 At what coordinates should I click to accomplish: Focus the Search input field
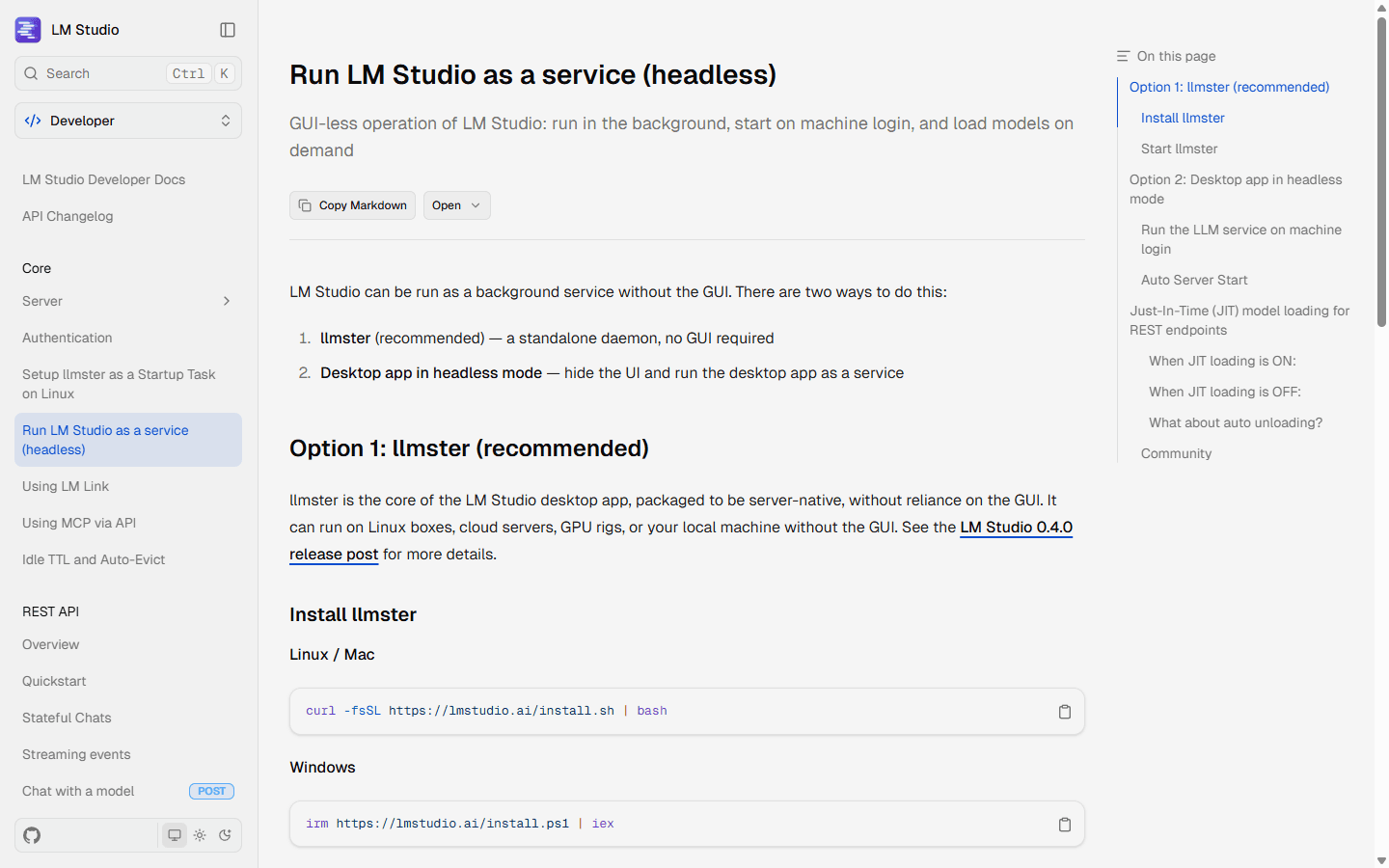[128, 73]
